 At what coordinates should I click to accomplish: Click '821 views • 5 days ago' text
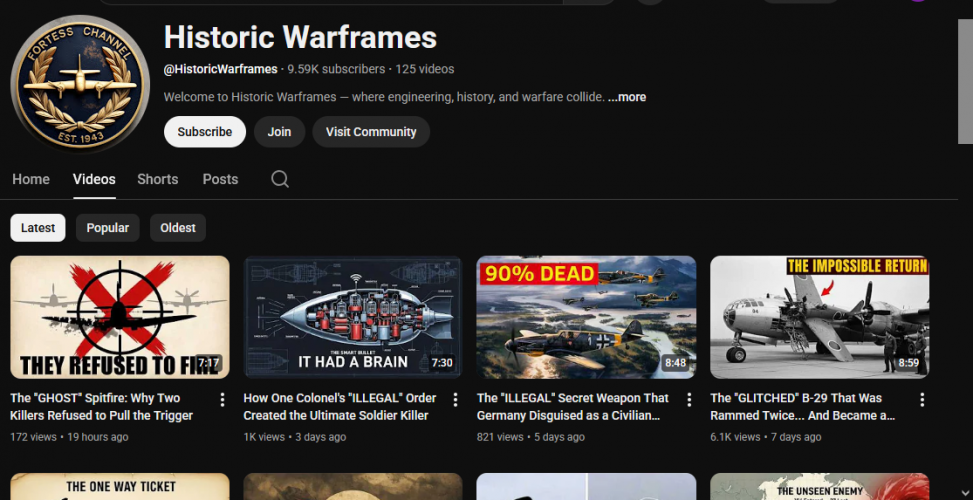coord(531,437)
